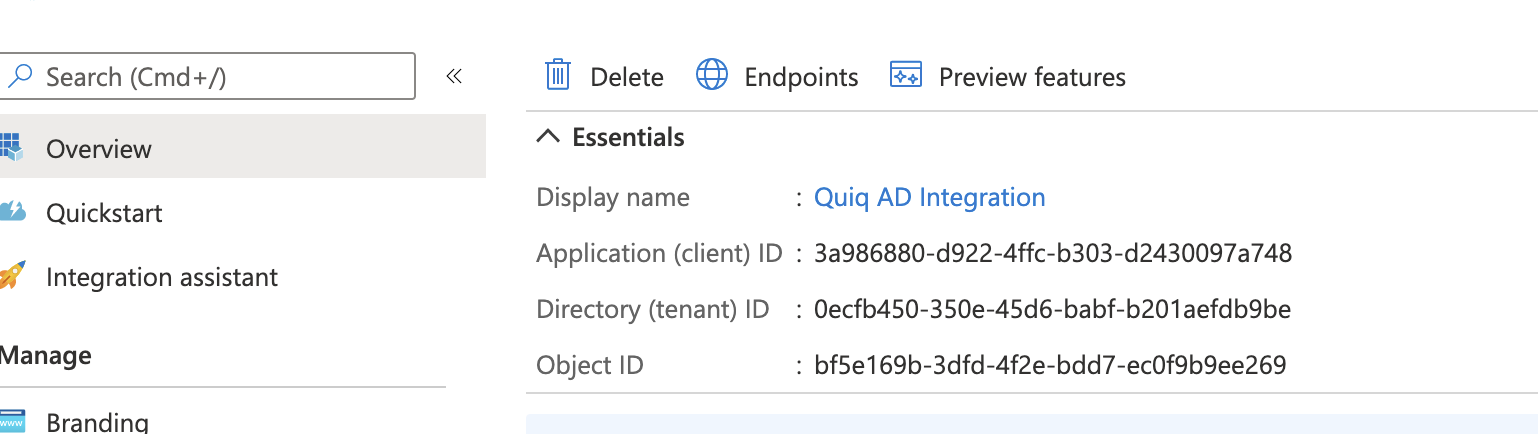Open Endpoints from the toolbar
This screenshot has height=434, width=1538.
click(x=776, y=77)
